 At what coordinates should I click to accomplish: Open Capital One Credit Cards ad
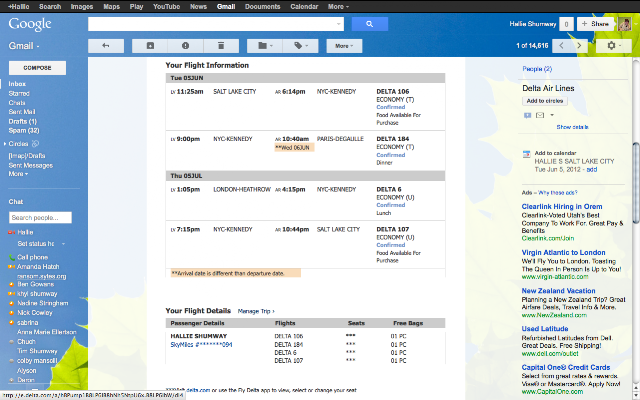pyautogui.click(x=566, y=367)
